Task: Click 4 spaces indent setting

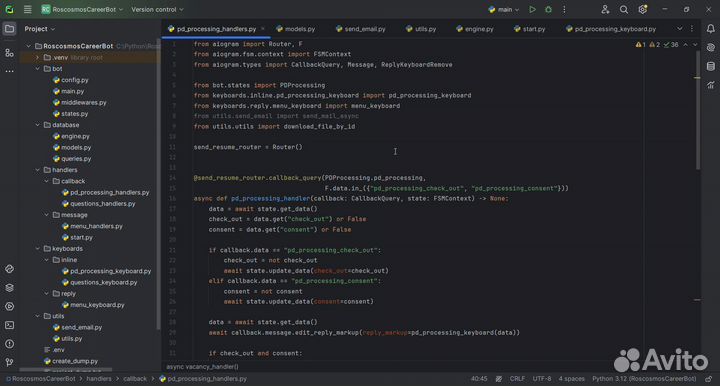Action: [572, 379]
